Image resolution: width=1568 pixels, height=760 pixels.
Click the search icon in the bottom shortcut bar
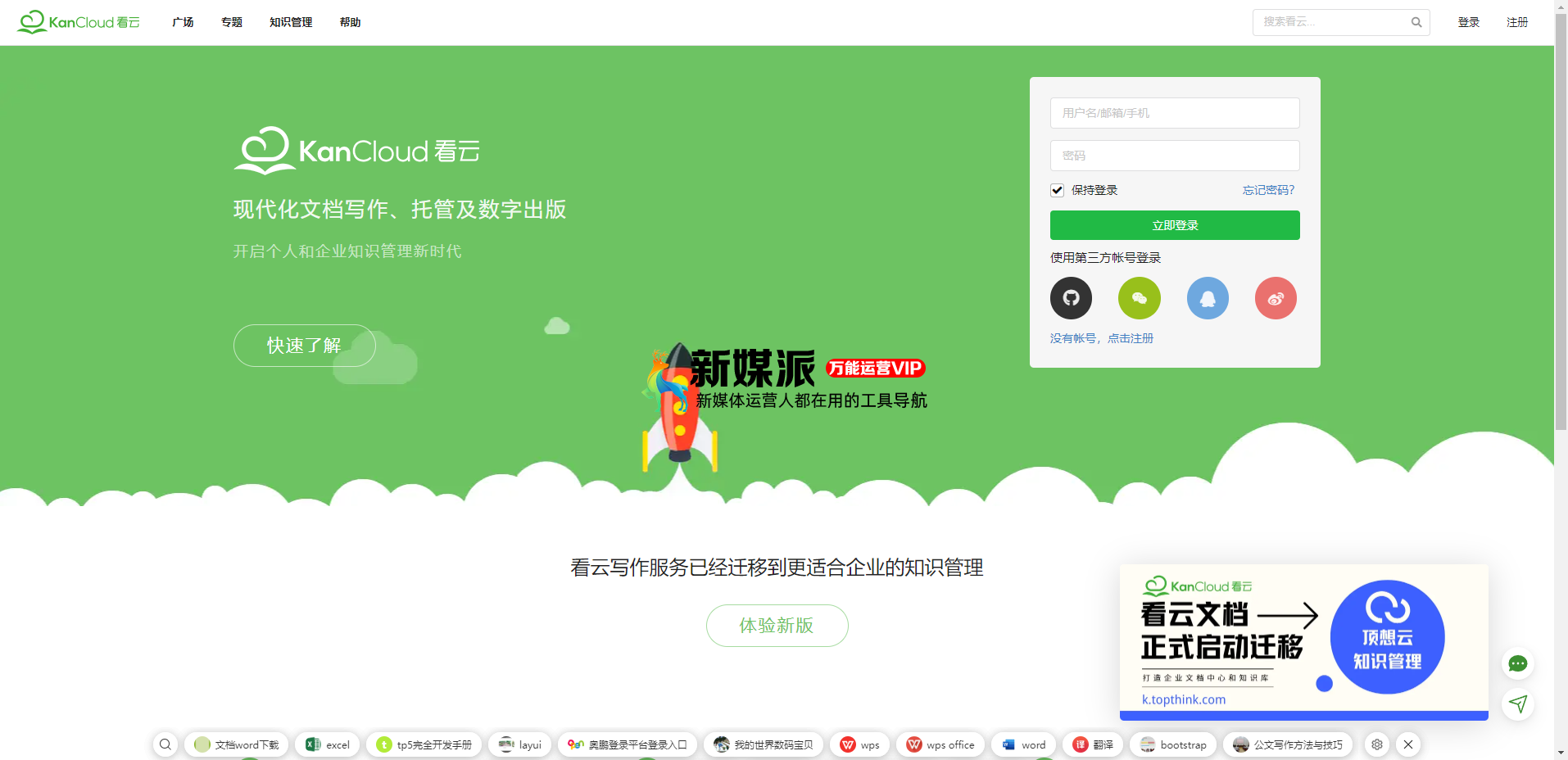165,744
